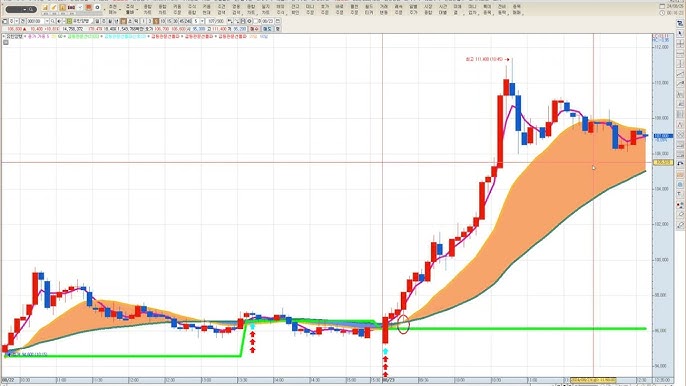The image size is (686, 386).
Task: Toggle the checkbox before the 08/23 date field
Action: (255, 21)
